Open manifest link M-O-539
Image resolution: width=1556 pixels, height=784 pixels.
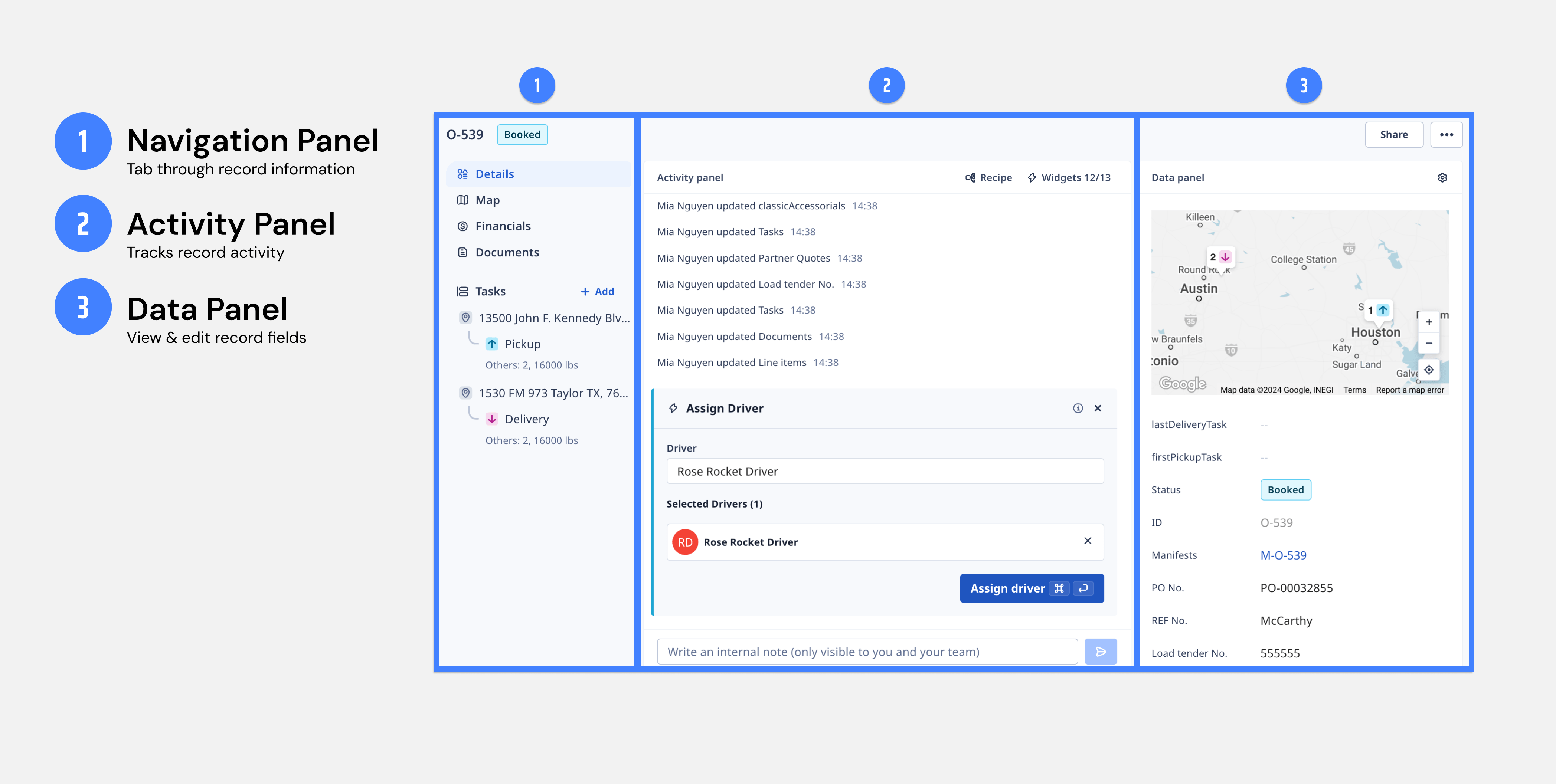coord(1283,554)
